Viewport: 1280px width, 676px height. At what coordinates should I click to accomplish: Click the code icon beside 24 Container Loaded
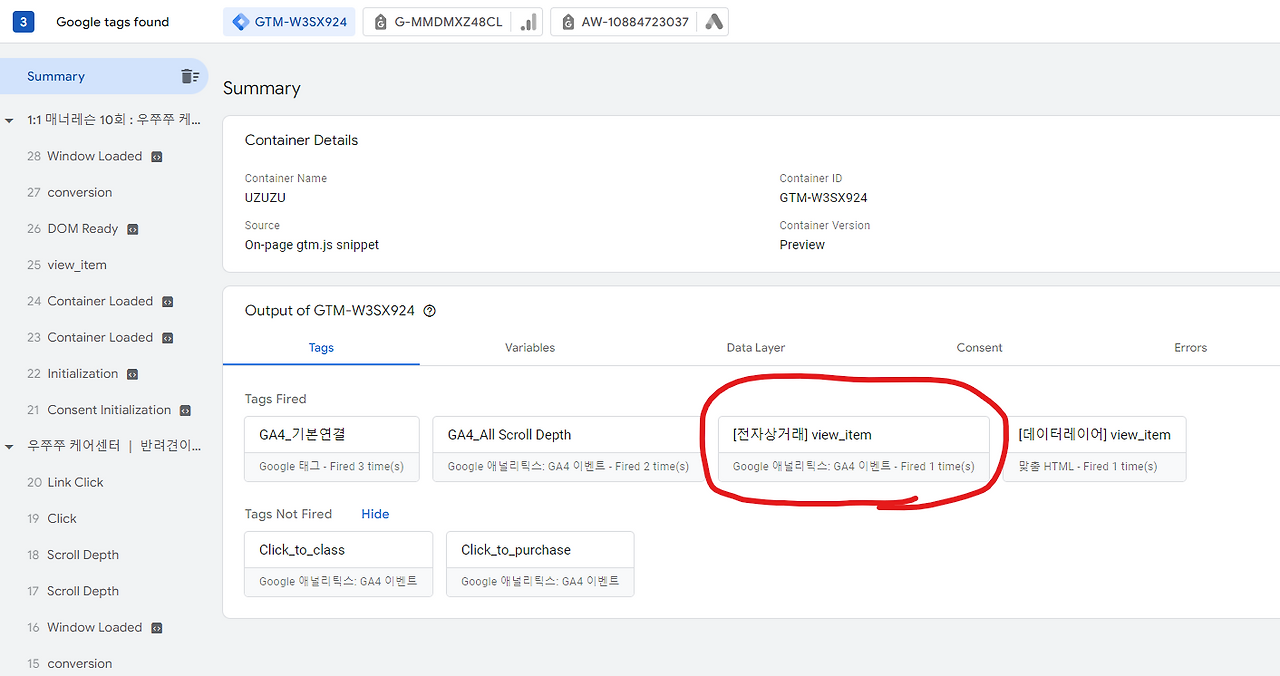coord(167,302)
